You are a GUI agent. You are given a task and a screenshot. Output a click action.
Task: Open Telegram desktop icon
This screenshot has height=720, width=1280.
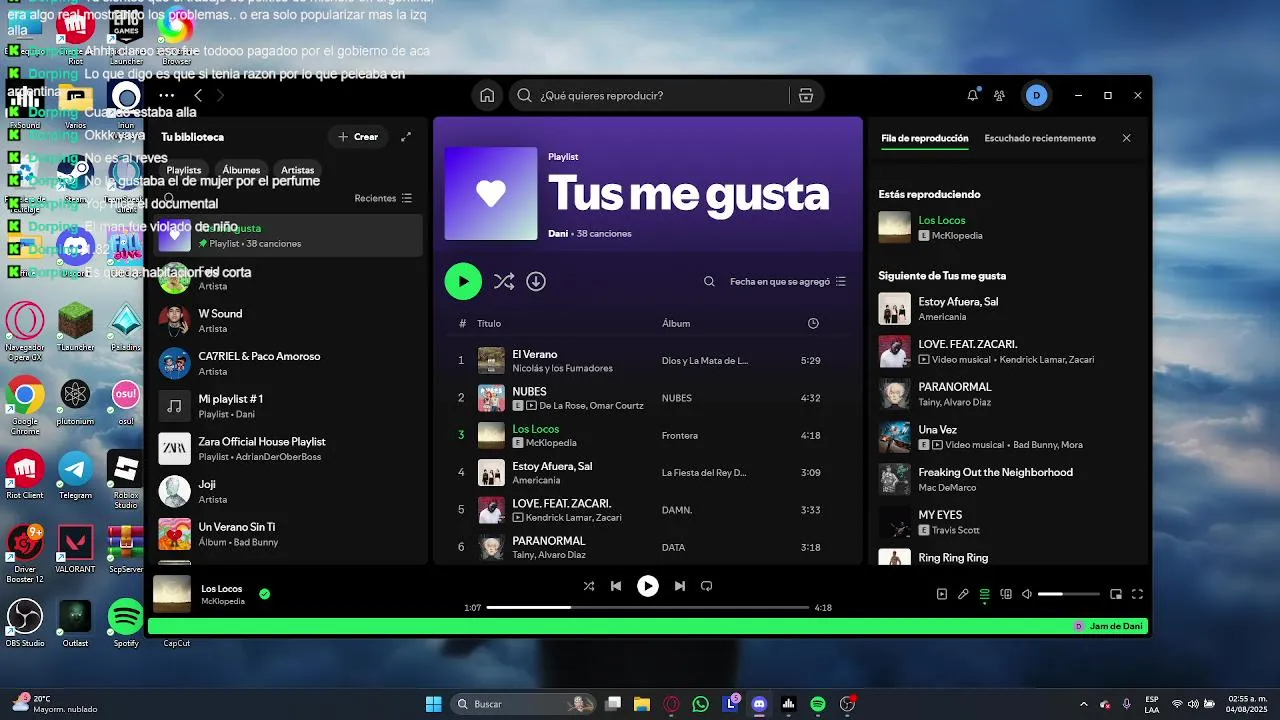pyautogui.click(x=76, y=475)
